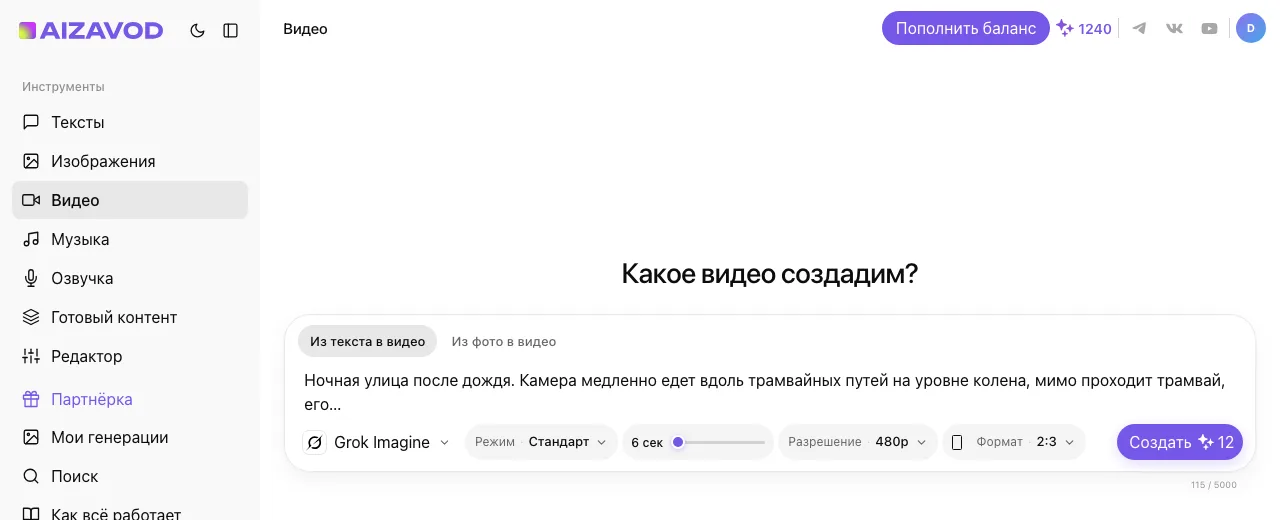
Task: Click the Мои генерации image icon
Action: click(31, 437)
